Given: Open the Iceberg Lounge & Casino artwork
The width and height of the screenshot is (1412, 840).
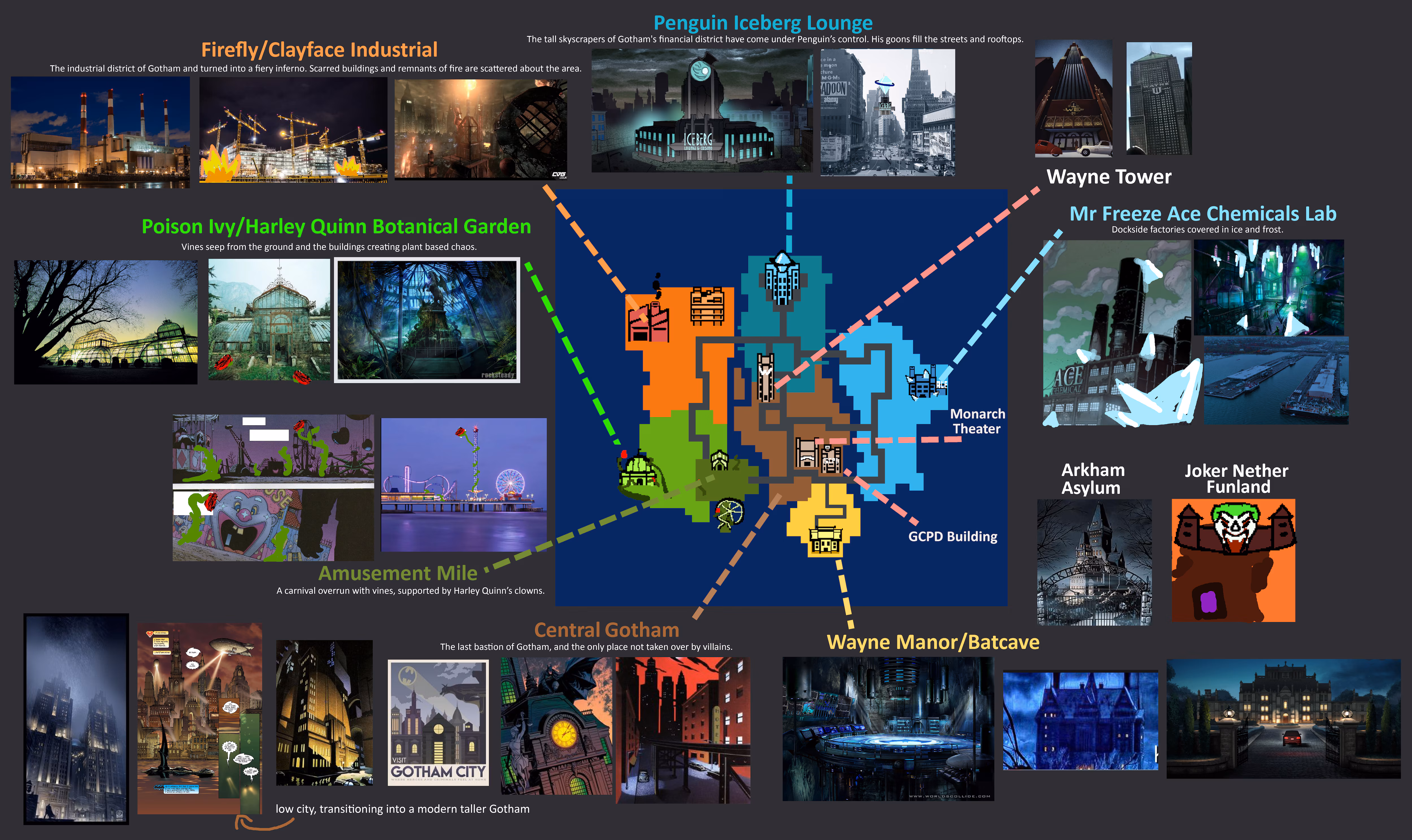Looking at the screenshot, I should (702, 110).
